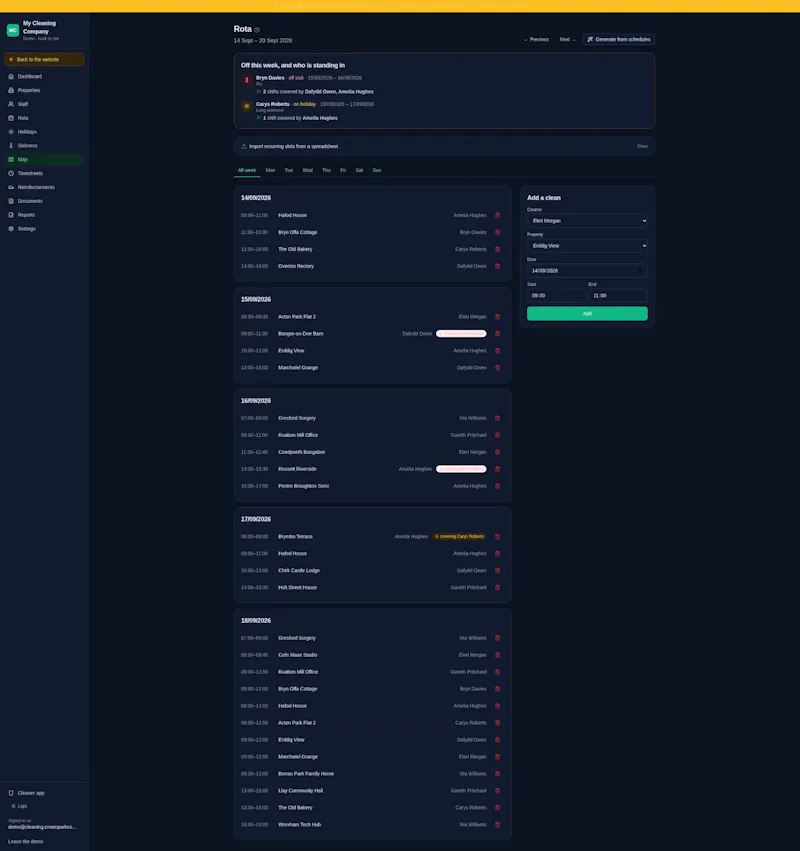Click the Cefn Mawr Studio property name
This screenshot has height=851, width=800.
(297, 655)
